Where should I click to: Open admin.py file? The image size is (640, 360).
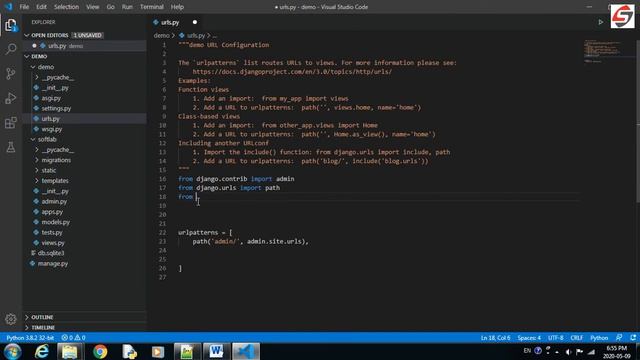[x=84, y=201]
